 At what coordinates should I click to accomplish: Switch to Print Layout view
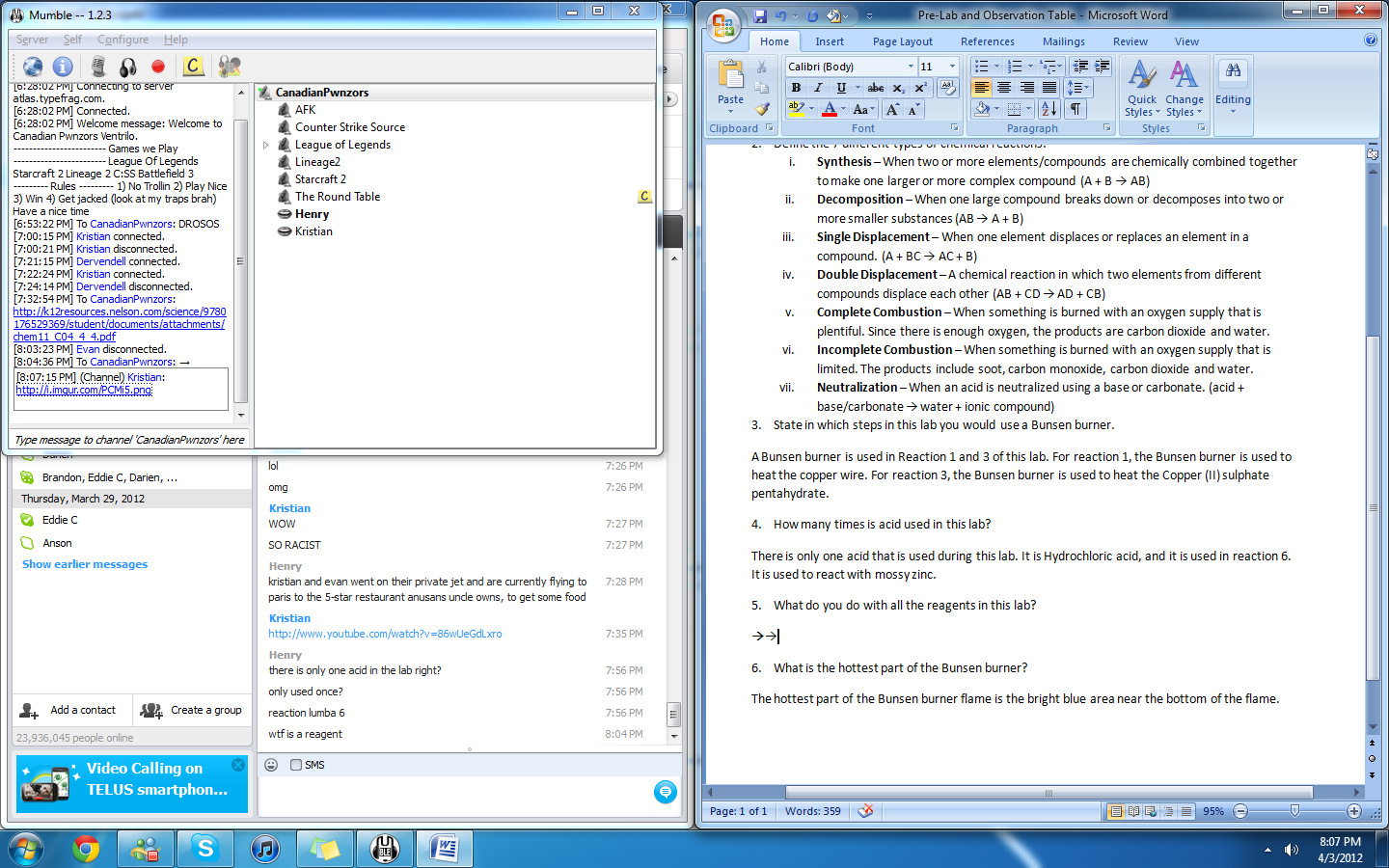click(1116, 811)
